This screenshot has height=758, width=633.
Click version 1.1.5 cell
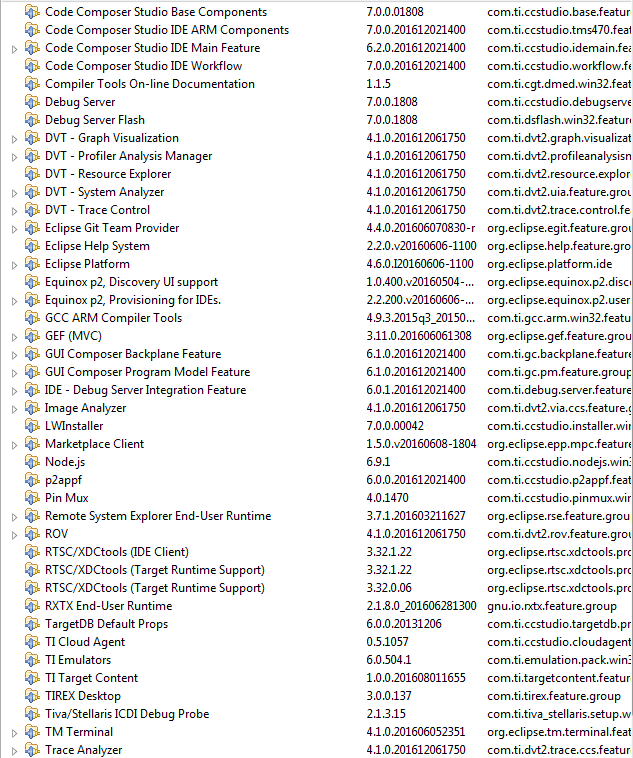click(378, 84)
